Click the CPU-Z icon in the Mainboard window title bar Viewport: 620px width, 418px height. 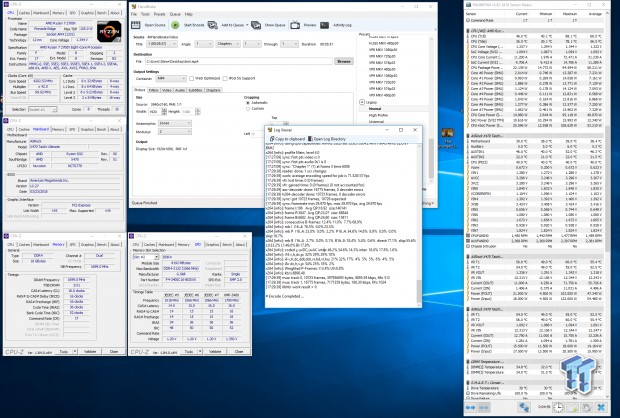click(x=6, y=120)
